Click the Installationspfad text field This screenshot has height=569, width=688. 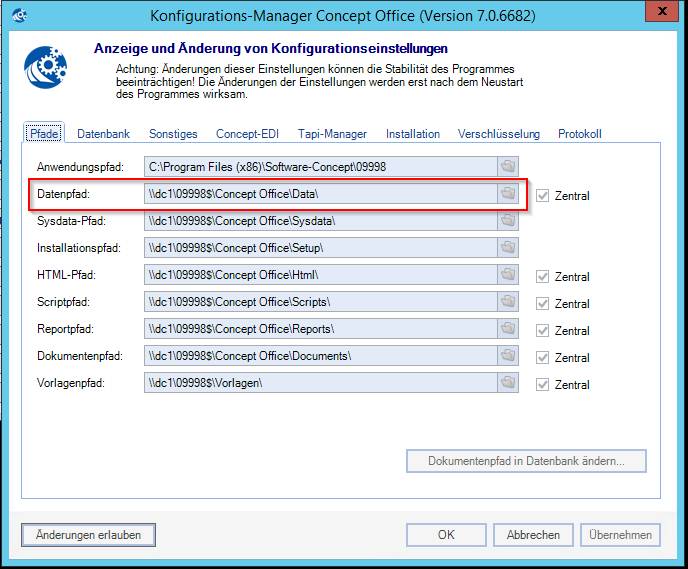coord(321,247)
